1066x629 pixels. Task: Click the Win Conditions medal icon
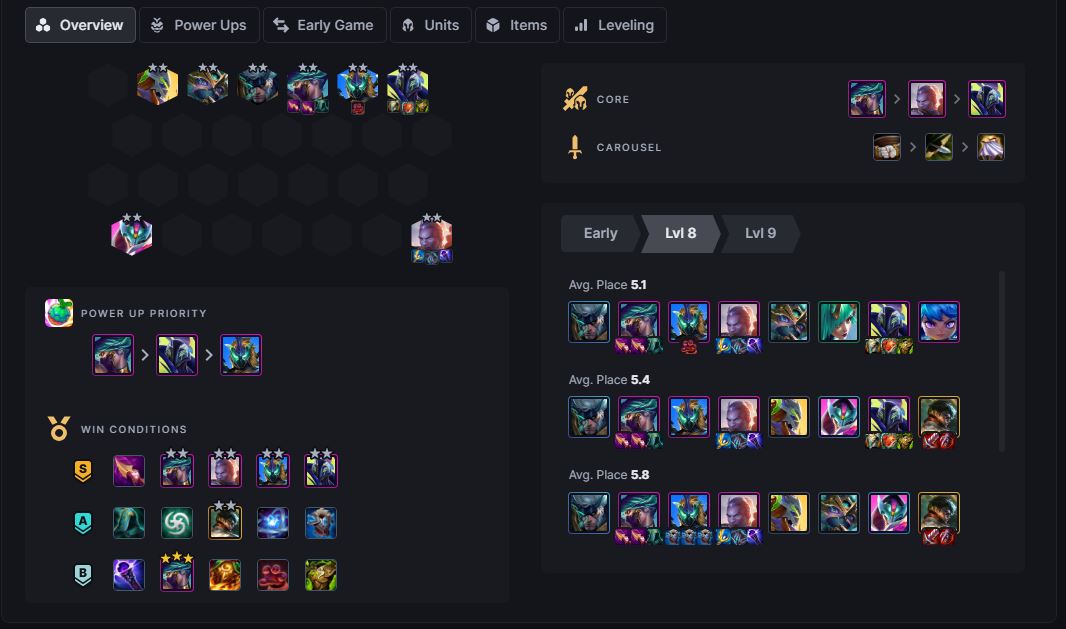point(58,428)
